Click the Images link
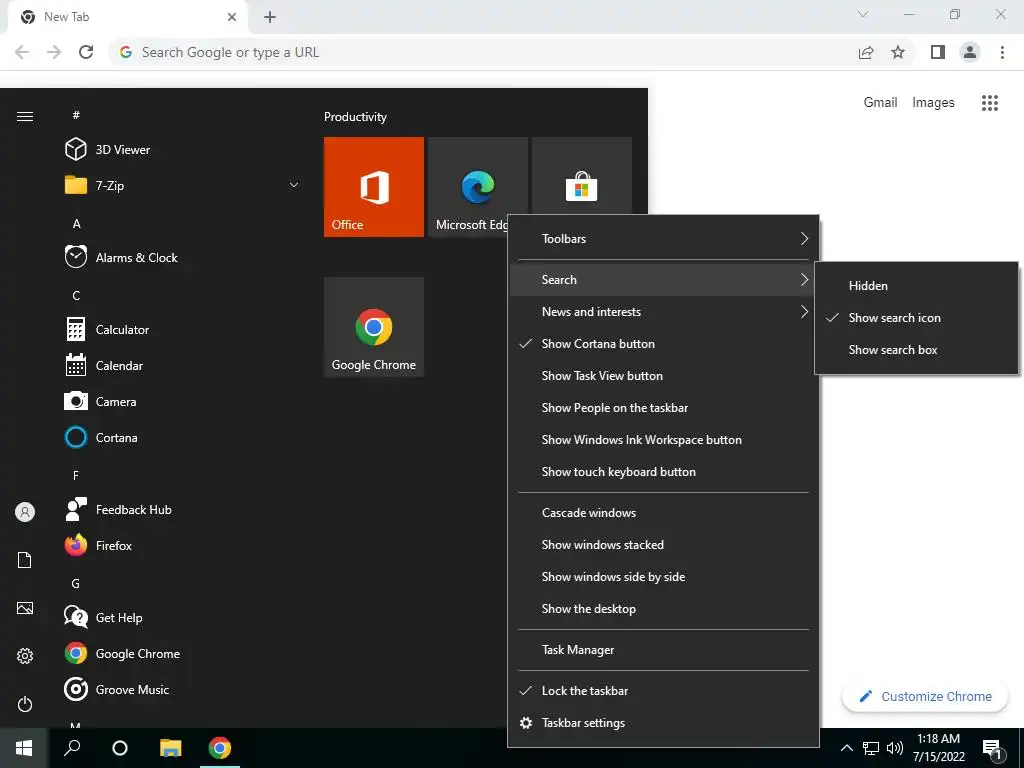Screen dimensions: 1024x768 tap(933, 103)
